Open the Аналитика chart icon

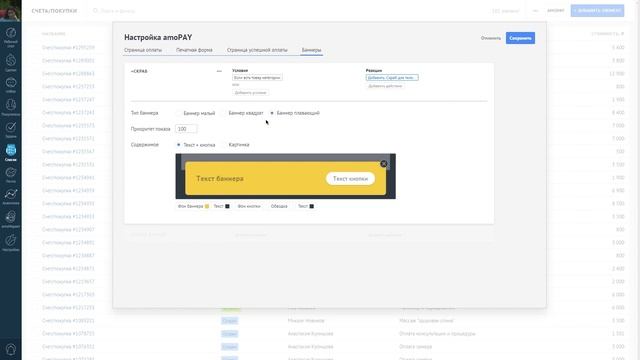pyautogui.click(x=11, y=196)
